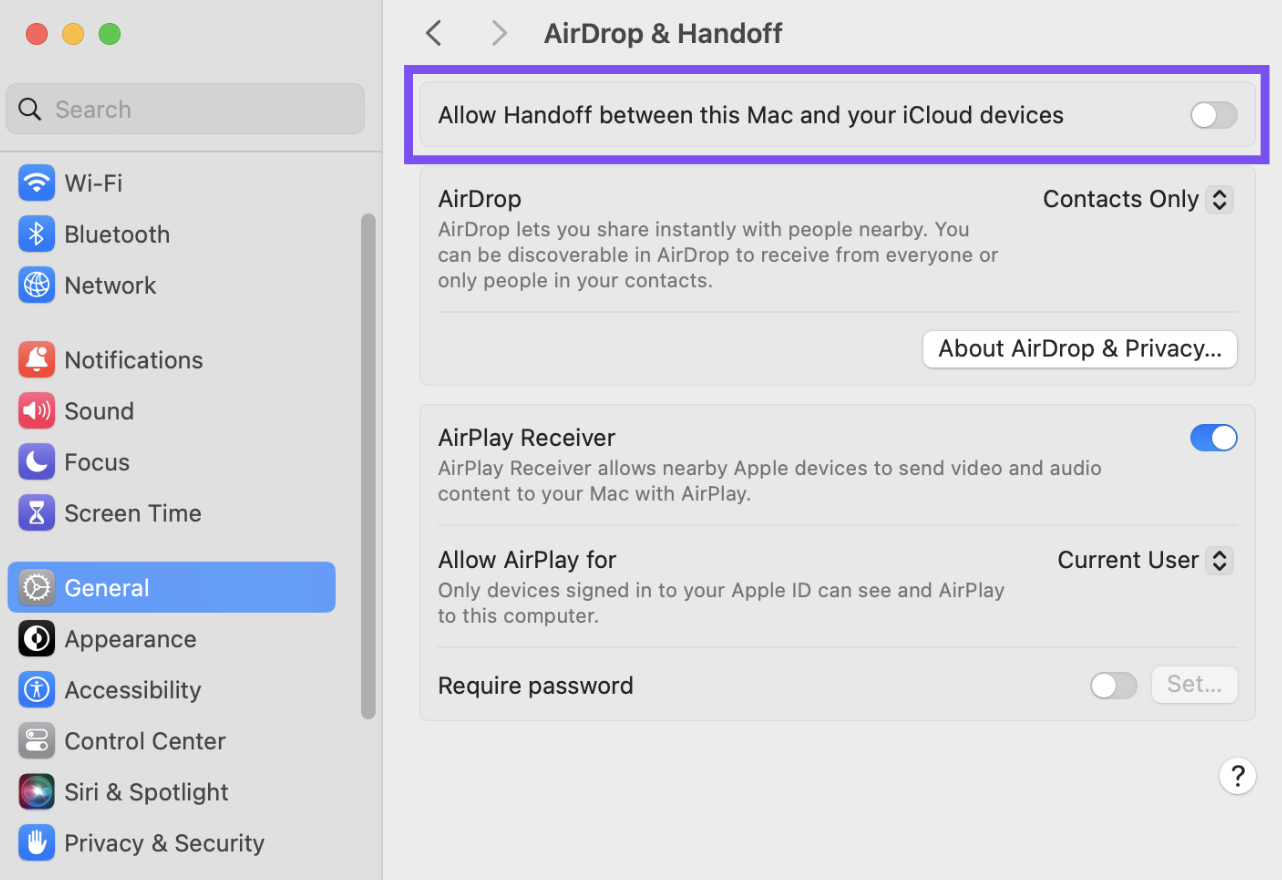The image size is (1282, 880).
Task: Click the Siri & Spotlight icon
Action: pos(37,792)
